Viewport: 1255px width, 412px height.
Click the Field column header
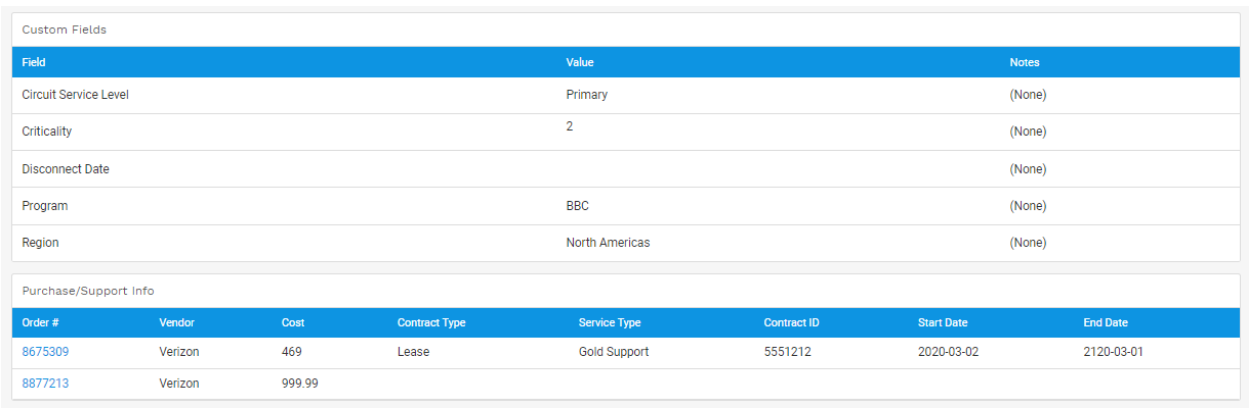(x=34, y=62)
